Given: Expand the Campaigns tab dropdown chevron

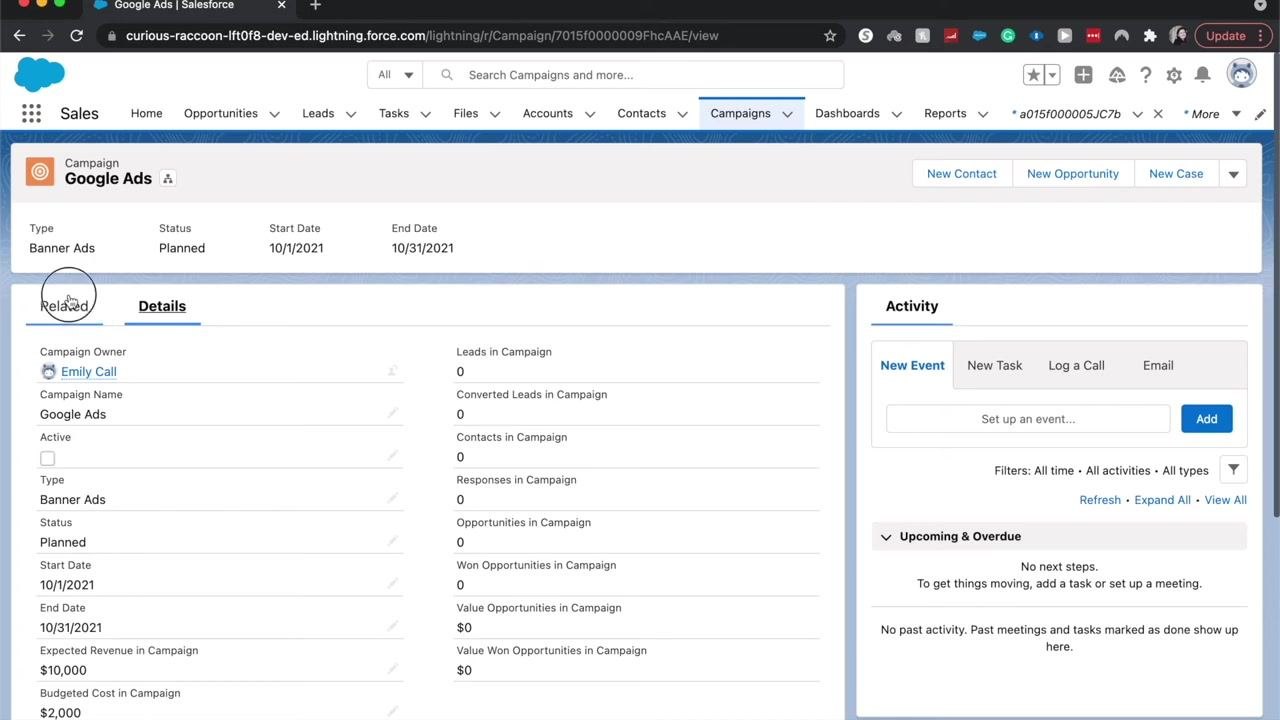Looking at the screenshot, I should [787, 114].
